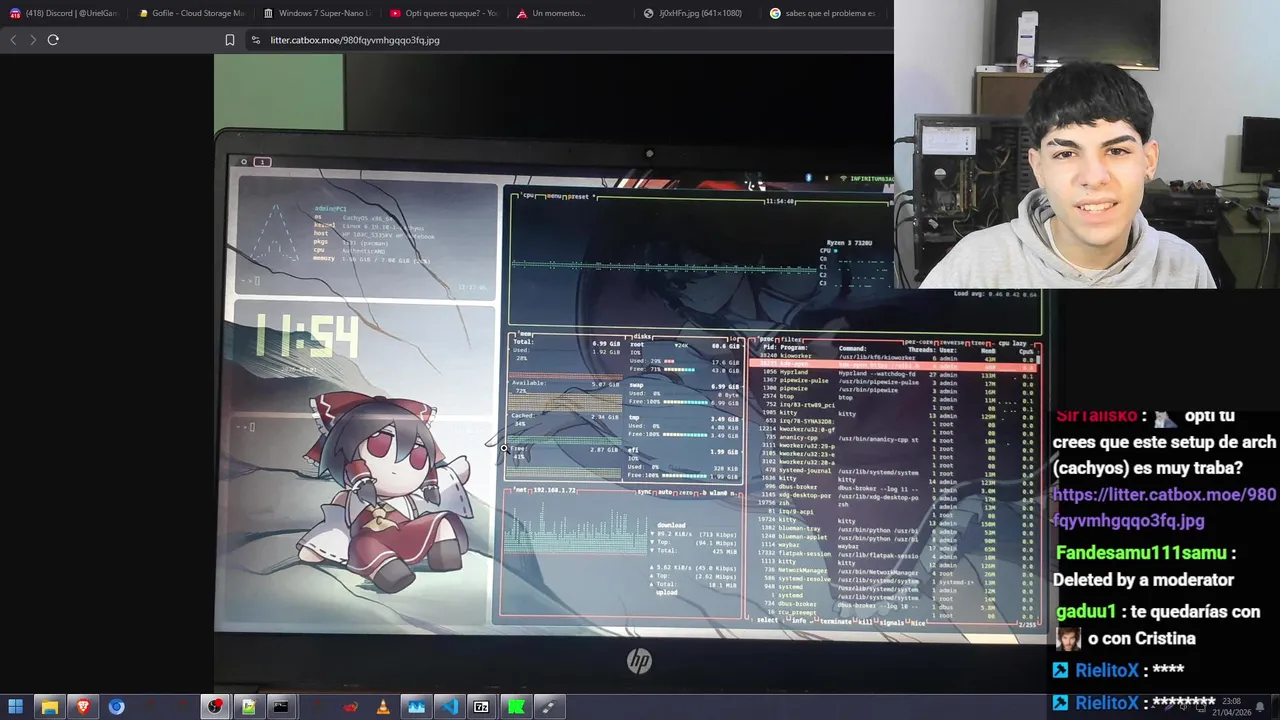The width and height of the screenshot is (1280, 720).
Task: Click 'Deleted by a moderator' chat message
Action: coord(1143,580)
